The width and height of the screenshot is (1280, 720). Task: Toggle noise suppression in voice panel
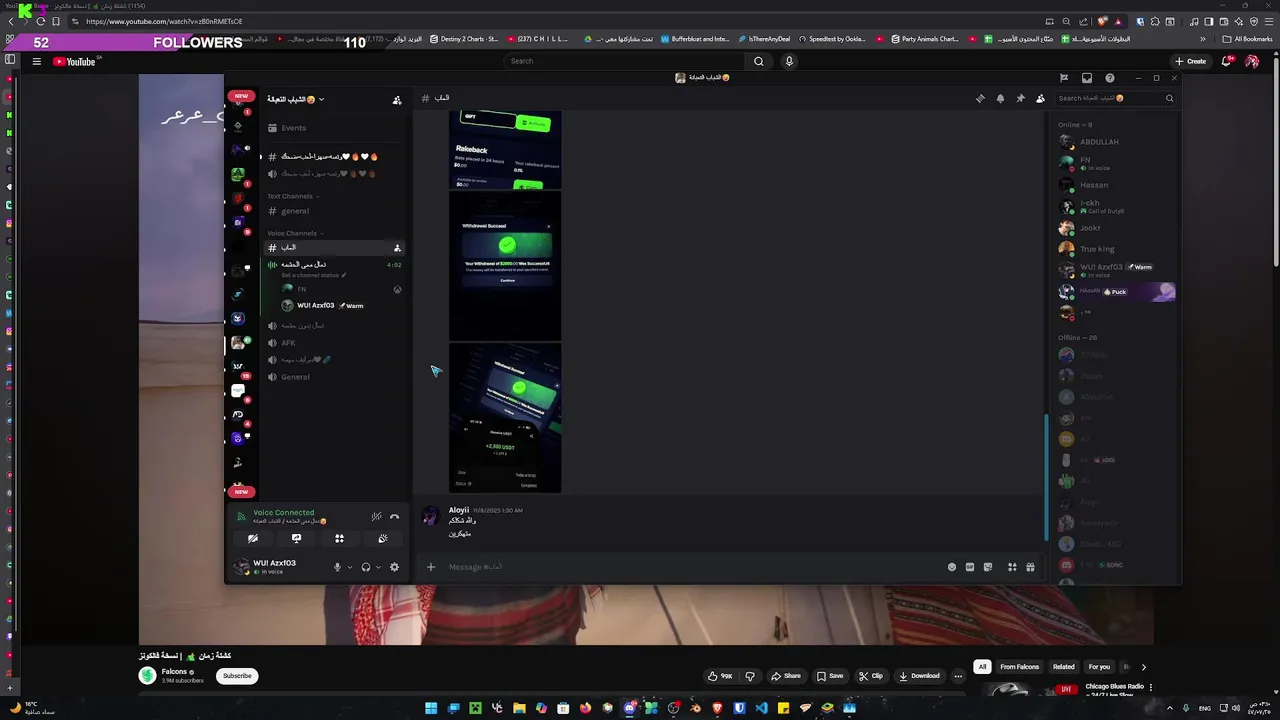click(x=376, y=517)
